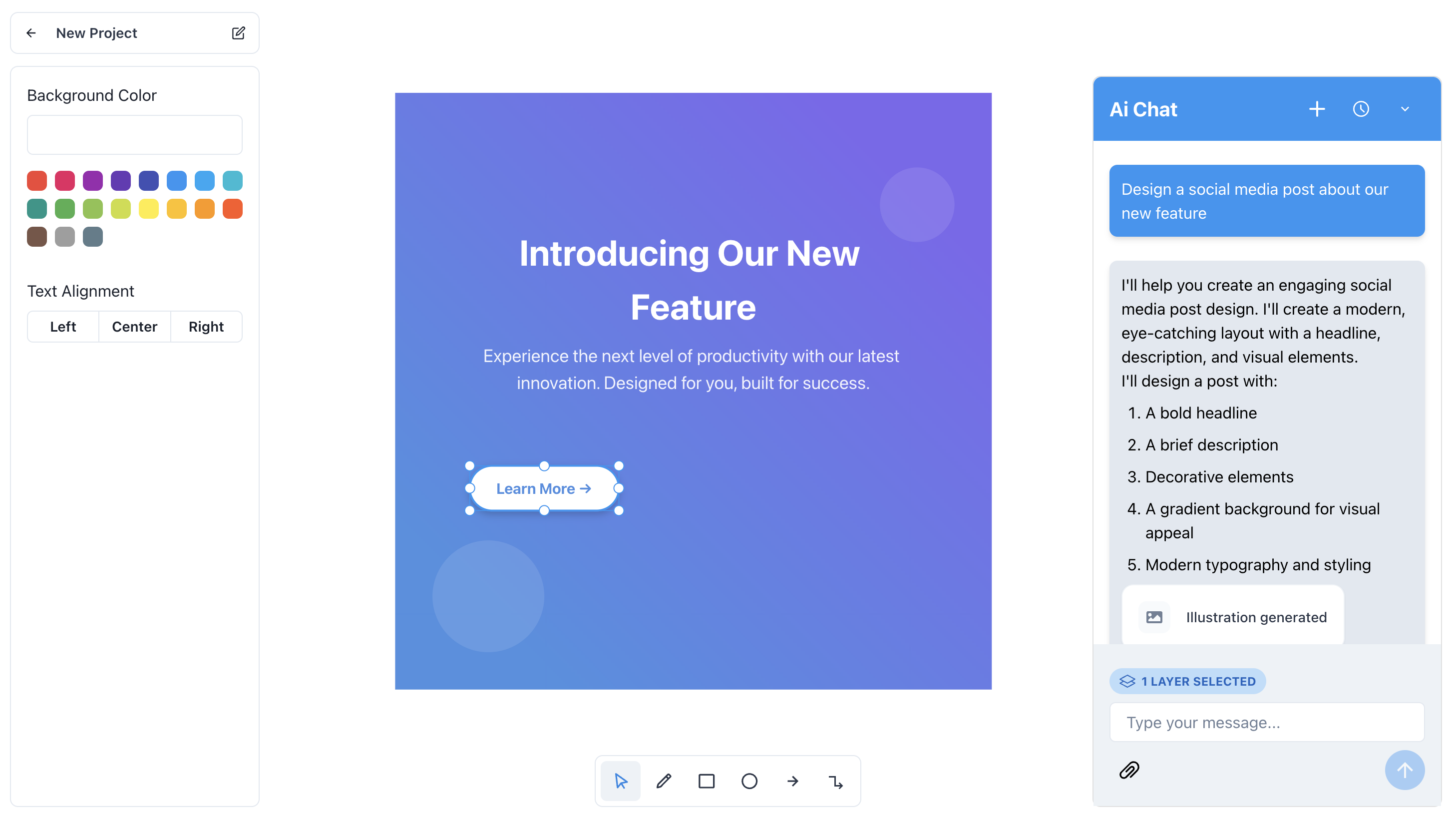Navigate back to previous screen

tap(29, 33)
